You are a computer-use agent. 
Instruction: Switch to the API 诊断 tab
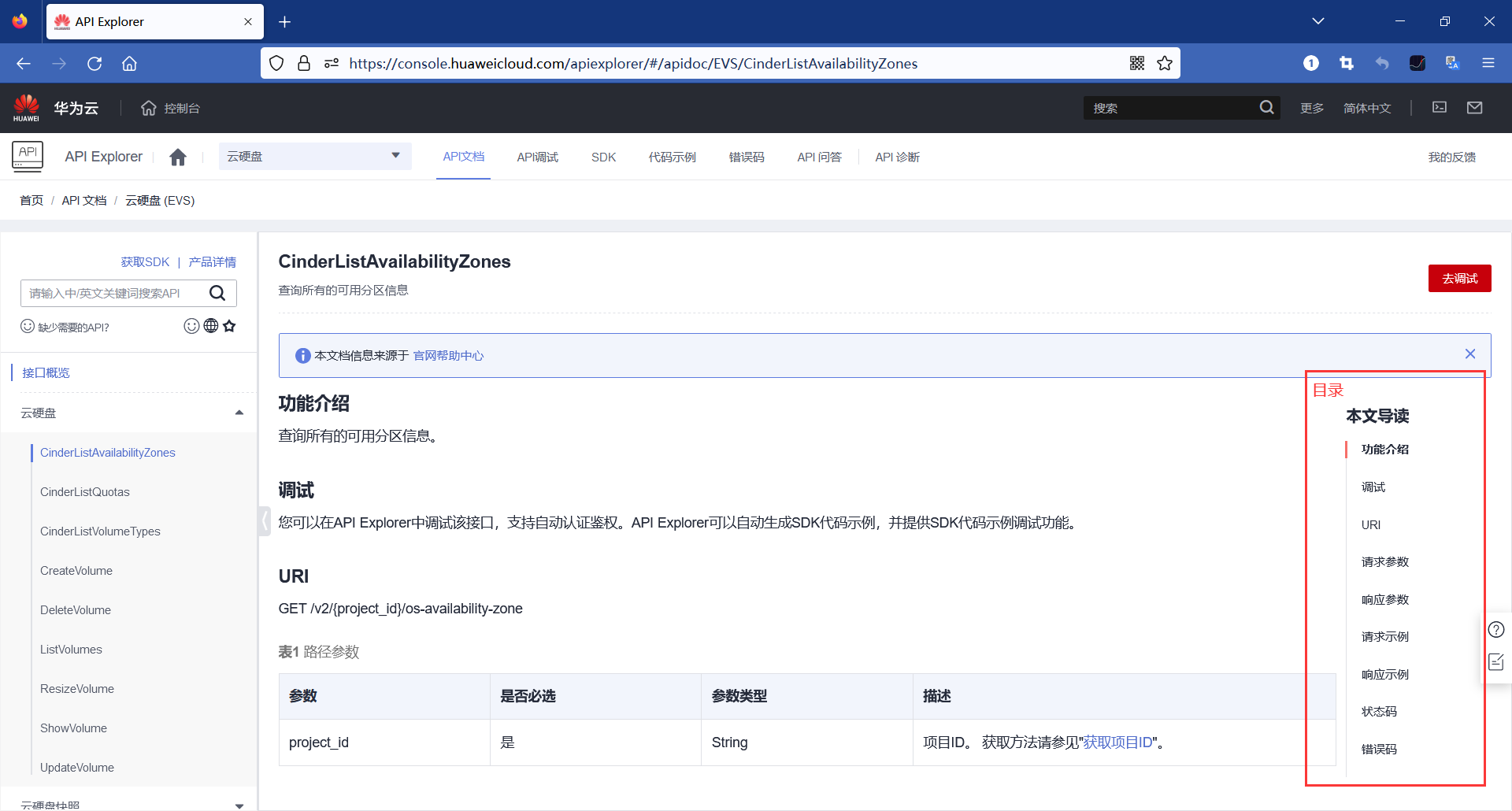[x=898, y=157]
